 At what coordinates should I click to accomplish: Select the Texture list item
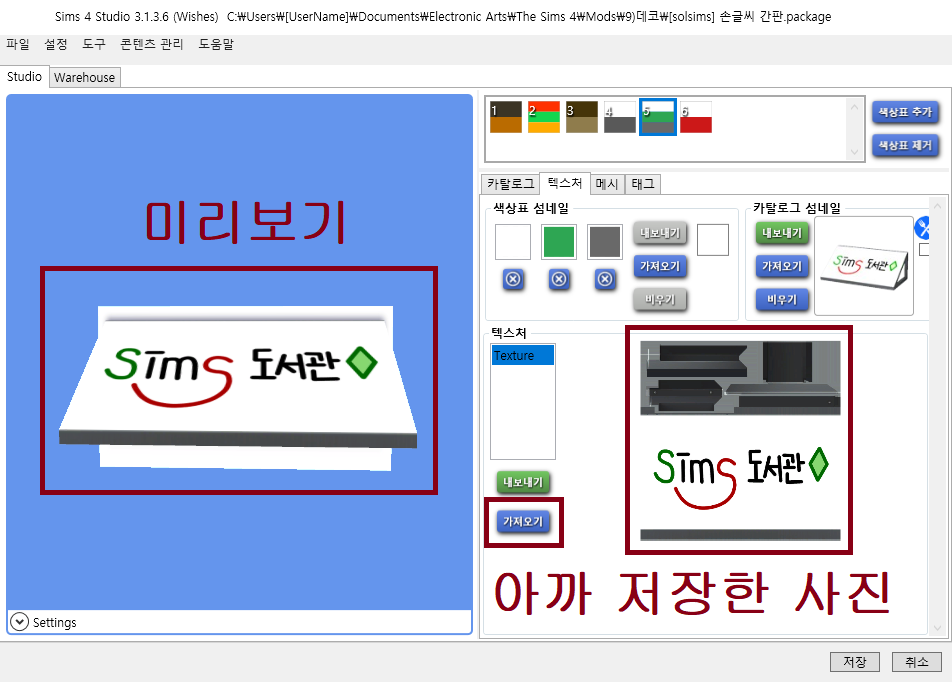click(x=523, y=355)
